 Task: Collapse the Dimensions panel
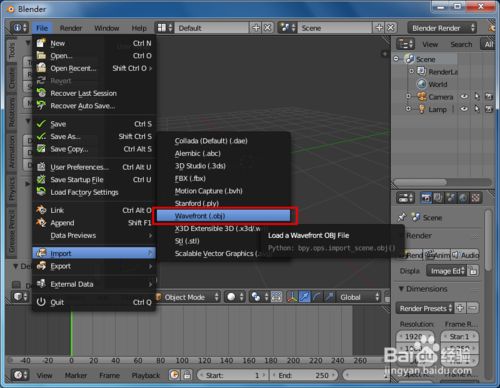point(401,289)
